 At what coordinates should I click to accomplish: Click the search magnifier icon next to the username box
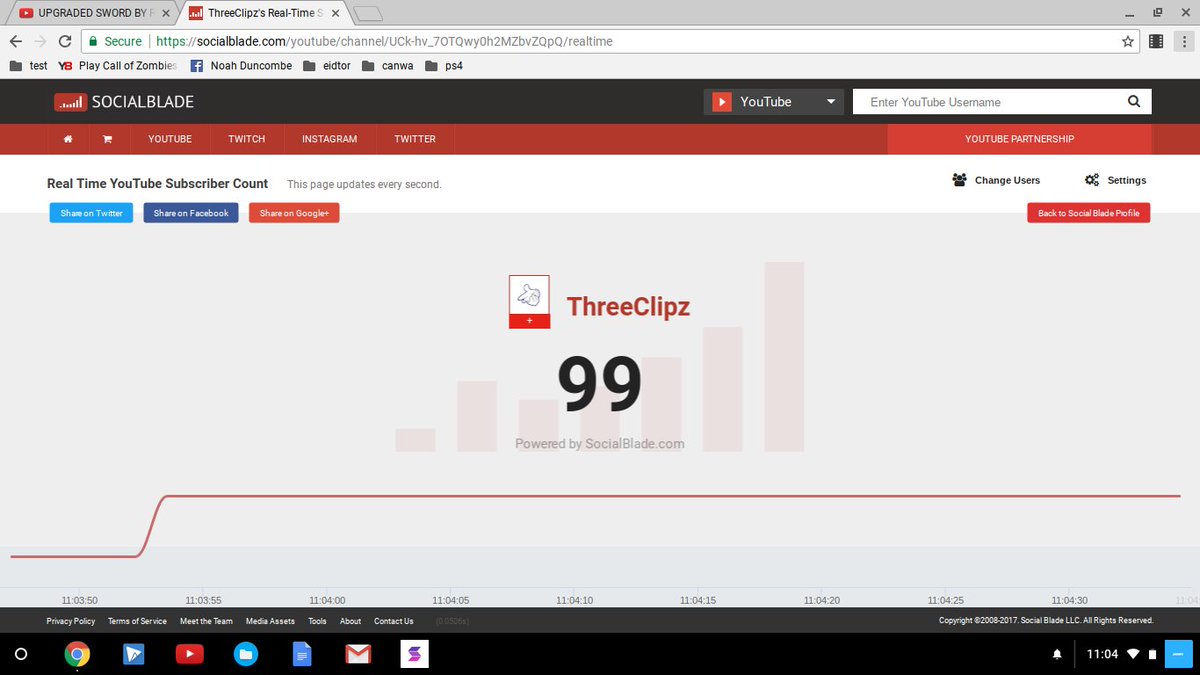pyautogui.click(x=1133, y=101)
